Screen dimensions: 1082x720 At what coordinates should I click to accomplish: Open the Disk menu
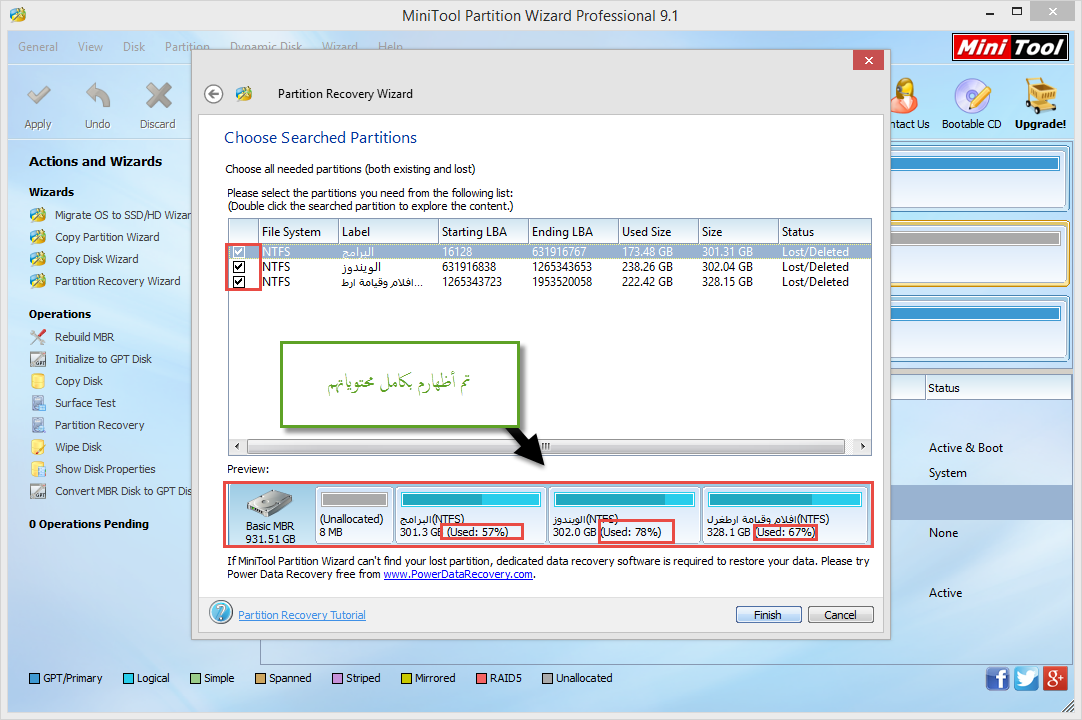click(x=134, y=47)
